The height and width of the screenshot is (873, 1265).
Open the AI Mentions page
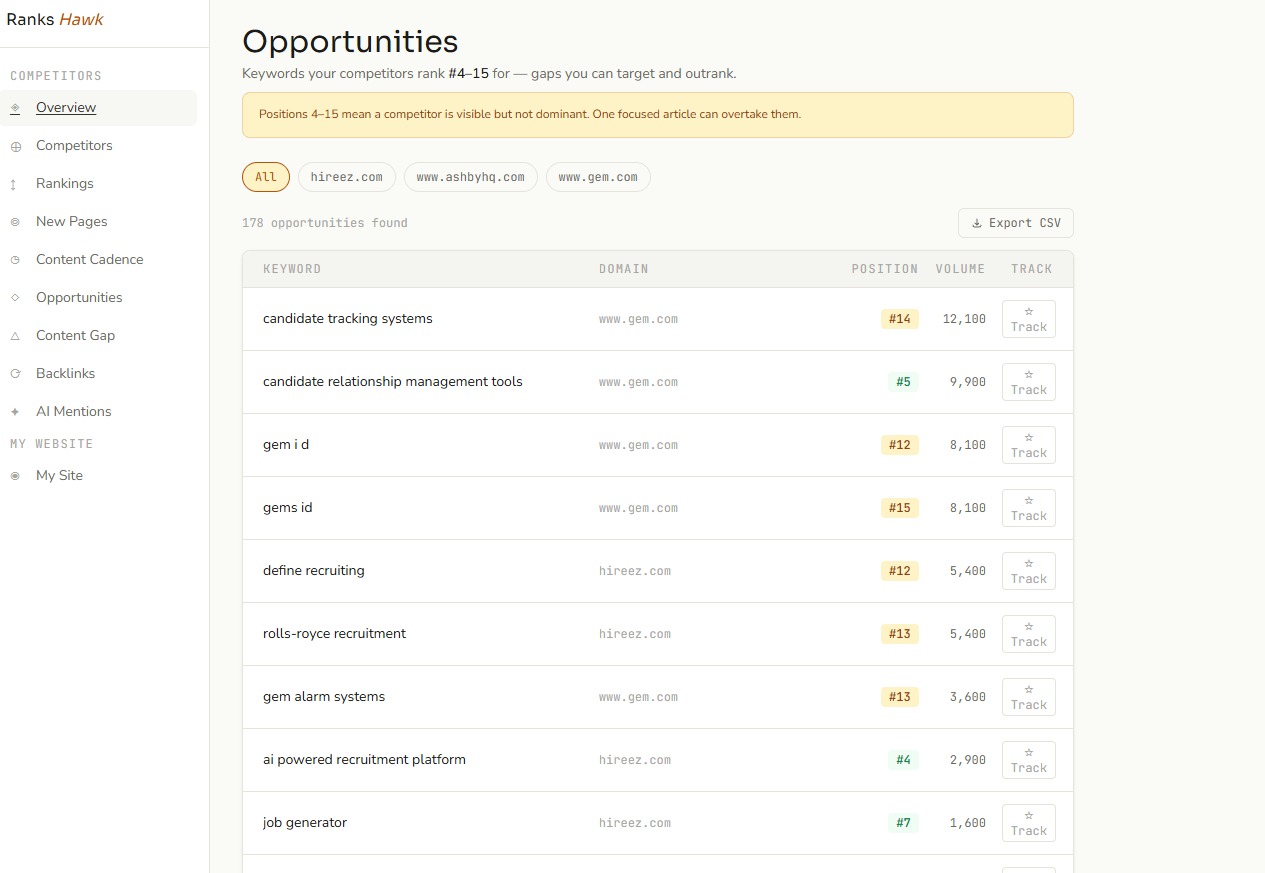tap(99, 412)
